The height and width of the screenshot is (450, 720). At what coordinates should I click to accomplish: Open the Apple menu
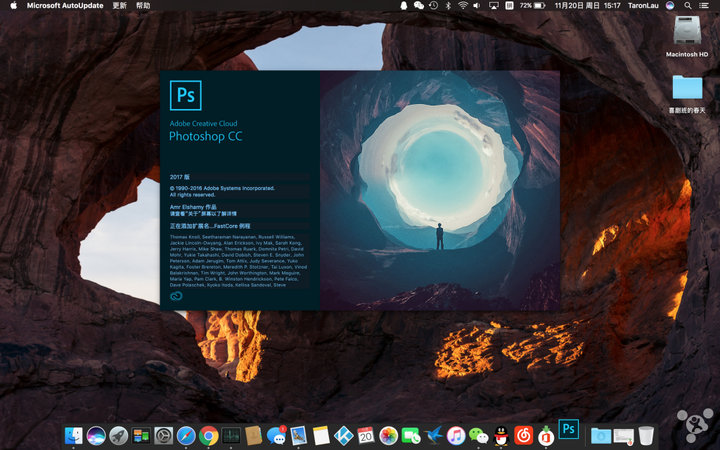[x=13, y=6]
